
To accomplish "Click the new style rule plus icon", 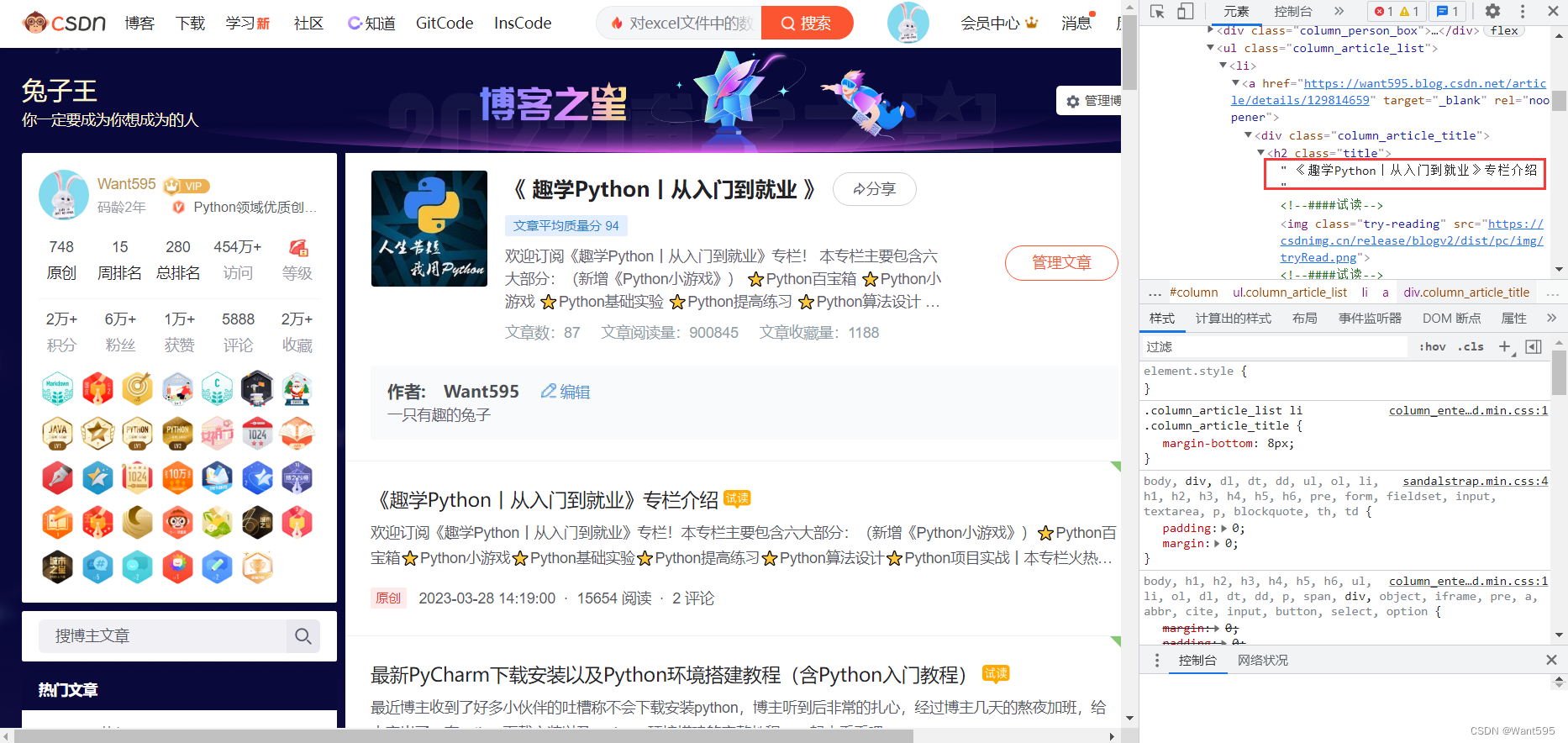I will point(1505,347).
